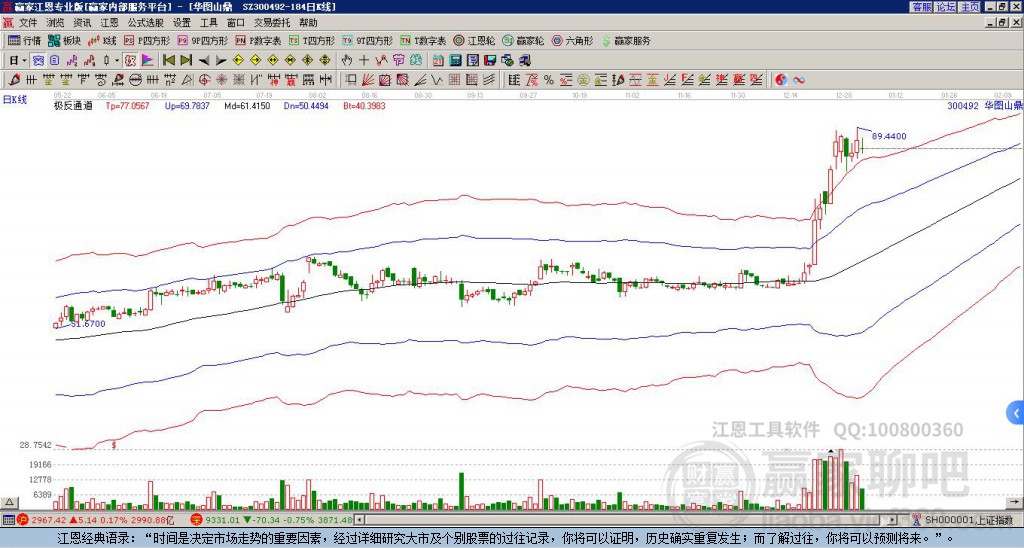
Task: Open the P四方形 tool
Action: point(147,40)
